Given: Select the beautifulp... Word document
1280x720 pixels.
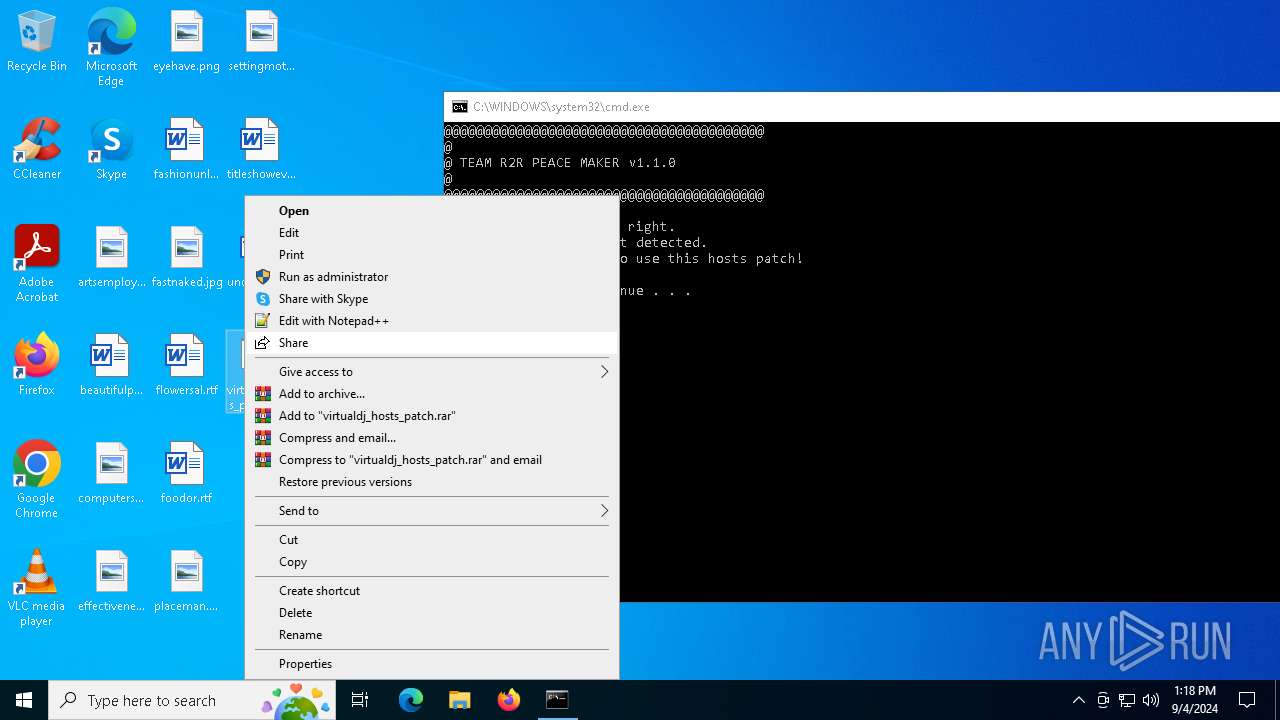Looking at the screenshot, I should point(111,366).
